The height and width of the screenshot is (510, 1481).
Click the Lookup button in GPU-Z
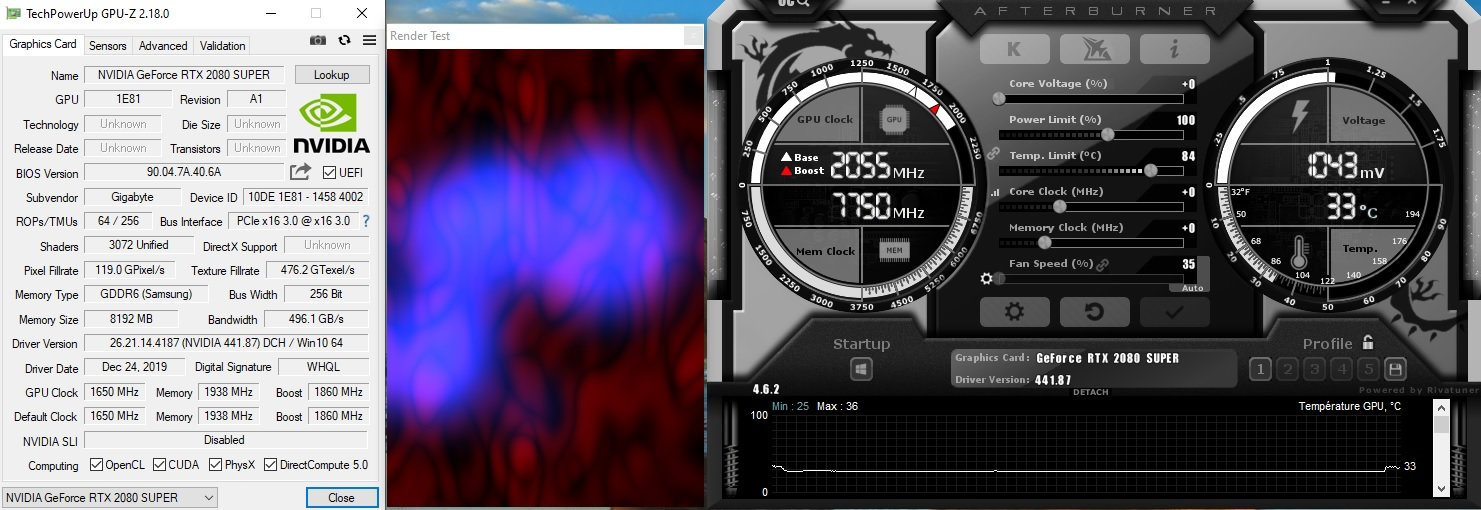pyautogui.click(x=331, y=75)
